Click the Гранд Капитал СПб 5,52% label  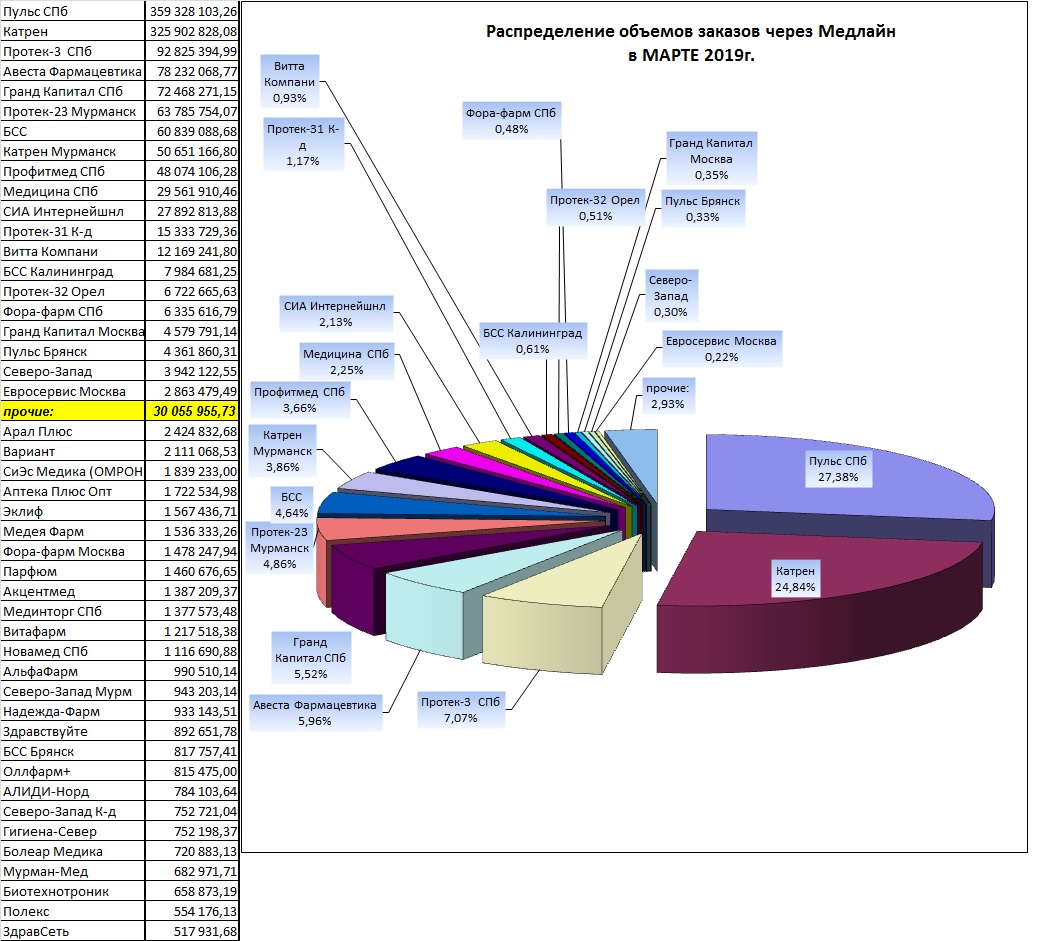point(311,657)
